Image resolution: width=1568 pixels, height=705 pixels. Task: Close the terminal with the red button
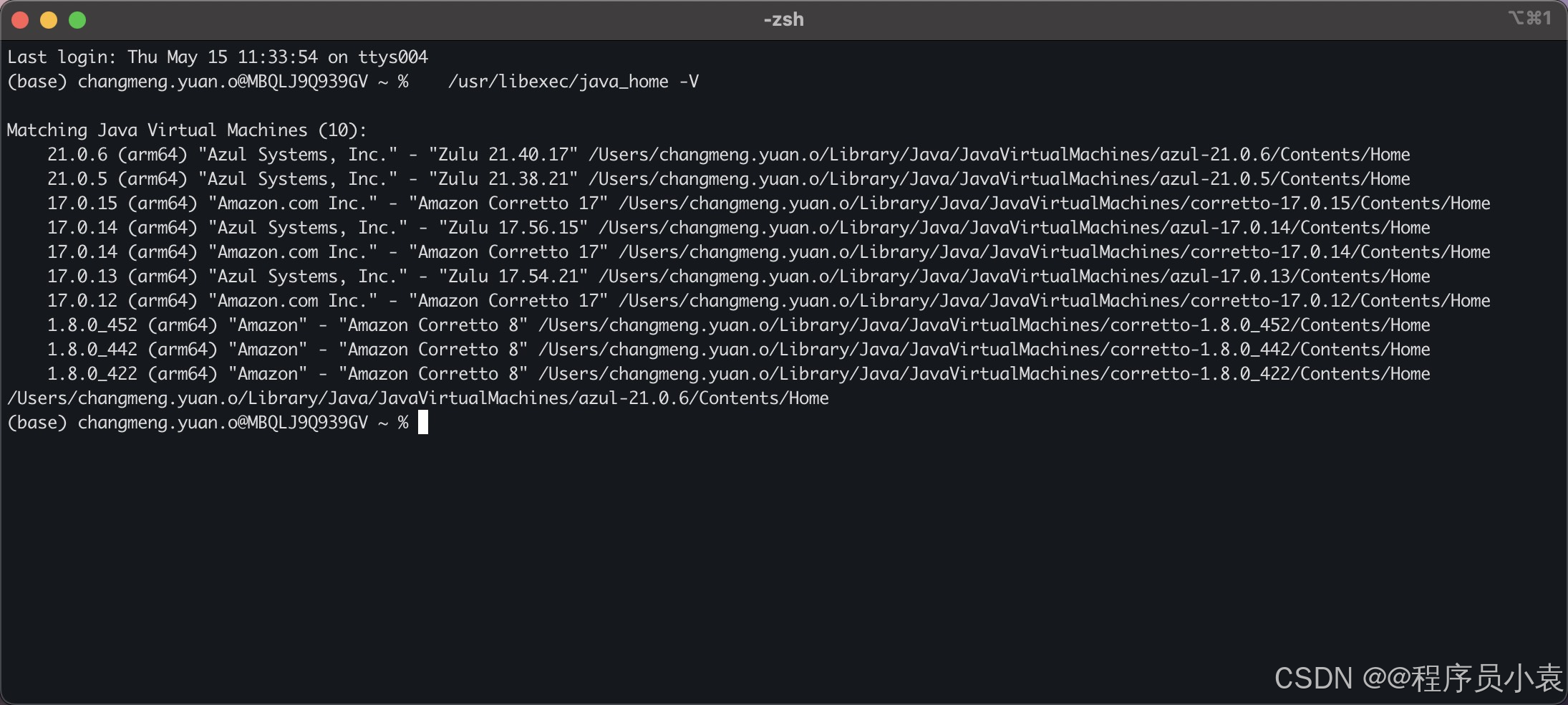click(x=20, y=20)
